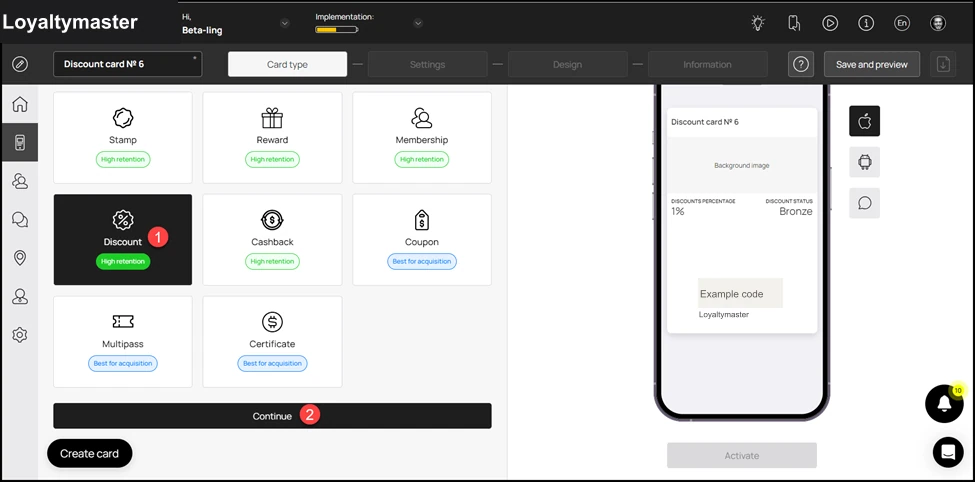Open the customers icon in sidebar
Image resolution: width=975 pixels, height=482 pixels.
[x=20, y=181]
